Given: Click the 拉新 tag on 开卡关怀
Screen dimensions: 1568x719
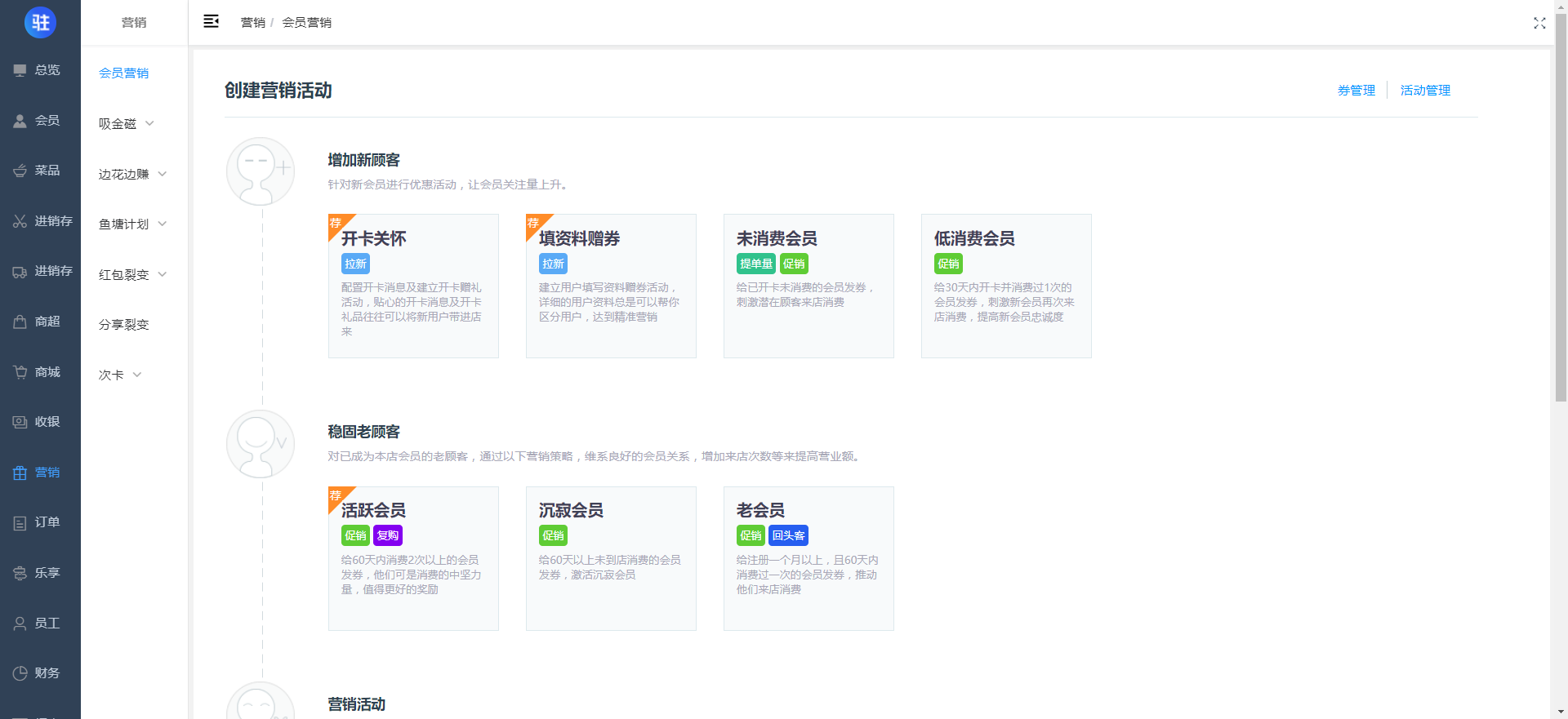Looking at the screenshot, I should click(x=355, y=264).
